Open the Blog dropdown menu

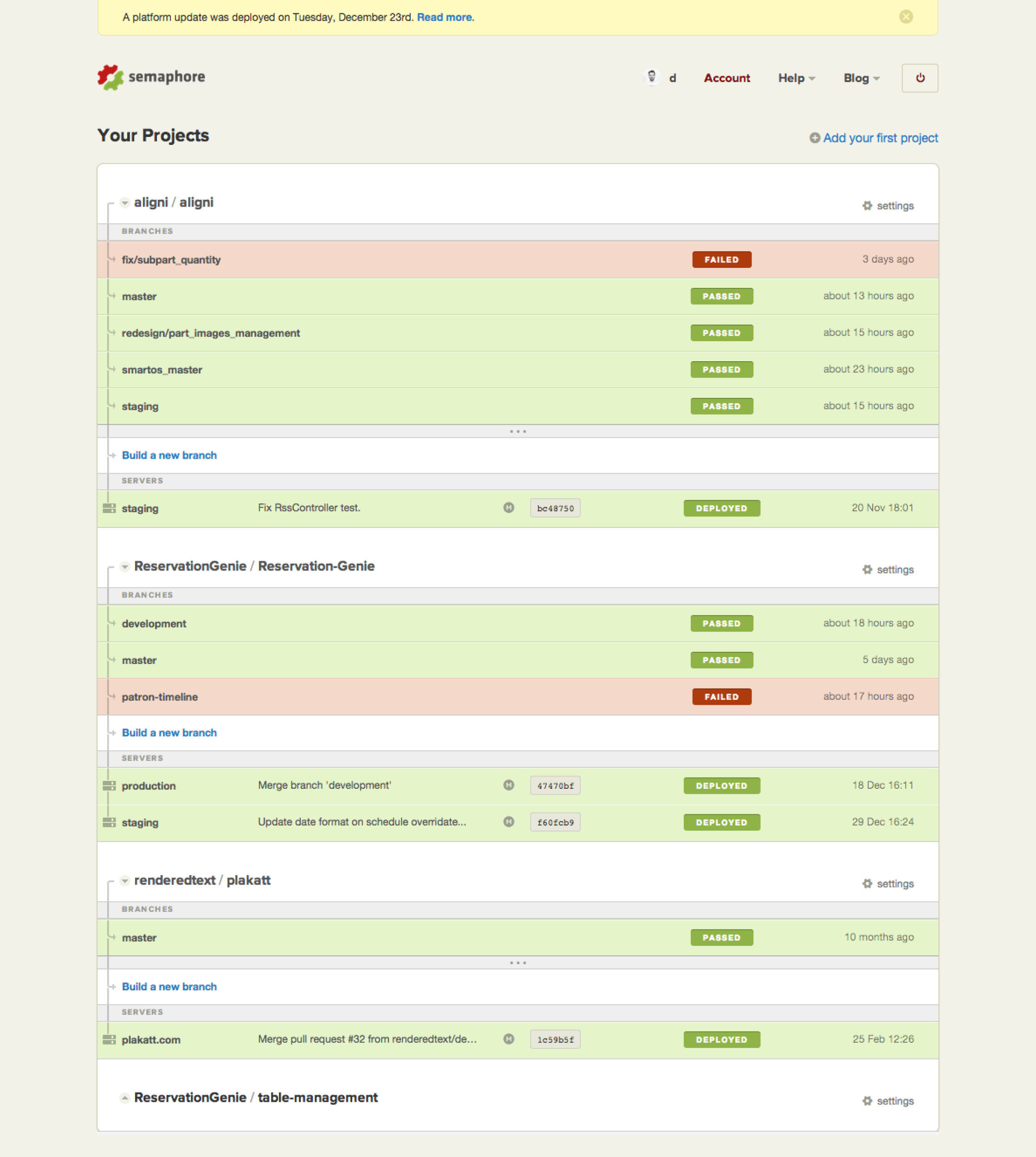861,78
